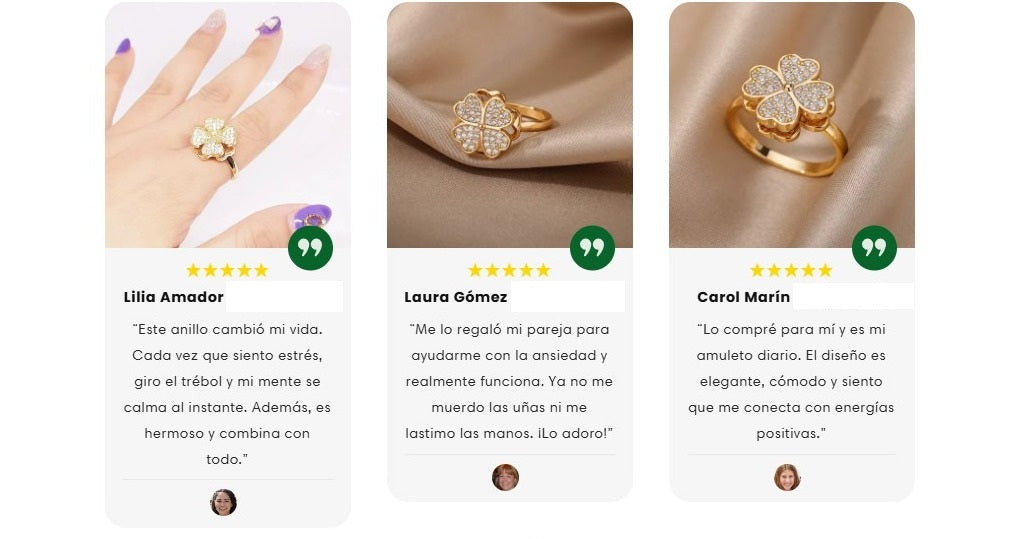Click the white blank box beside Carol Marín
The width and height of the screenshot is (1031, 539).
pos(853,296)
